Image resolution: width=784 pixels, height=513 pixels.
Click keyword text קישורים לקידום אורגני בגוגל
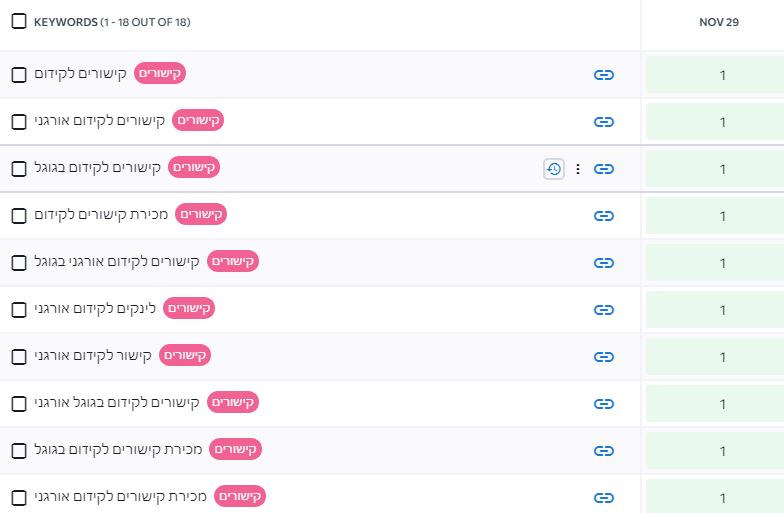117,262
